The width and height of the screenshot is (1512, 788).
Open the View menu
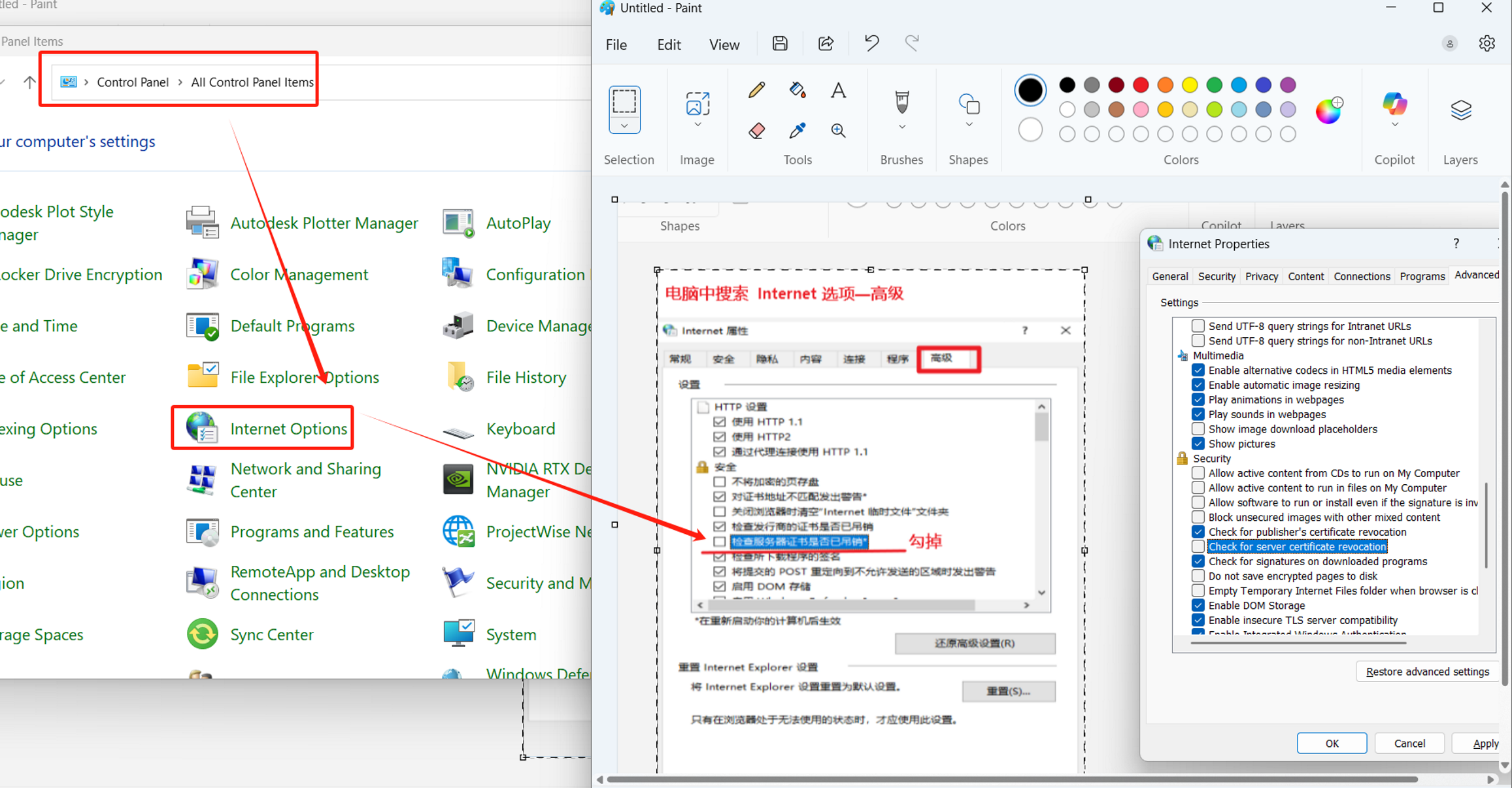click(x=724, y=44)
